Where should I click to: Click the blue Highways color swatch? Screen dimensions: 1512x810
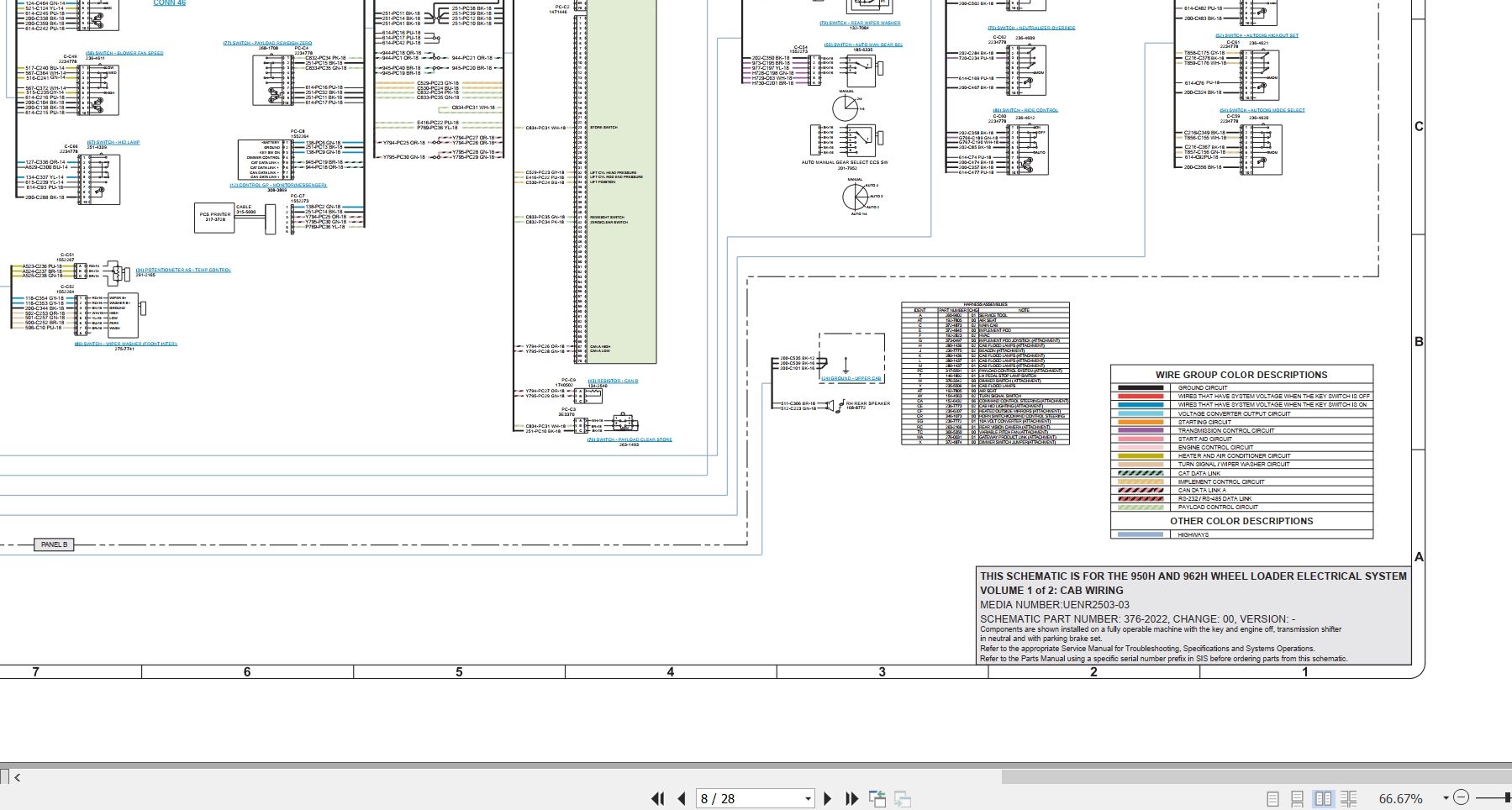point(1141,534)
